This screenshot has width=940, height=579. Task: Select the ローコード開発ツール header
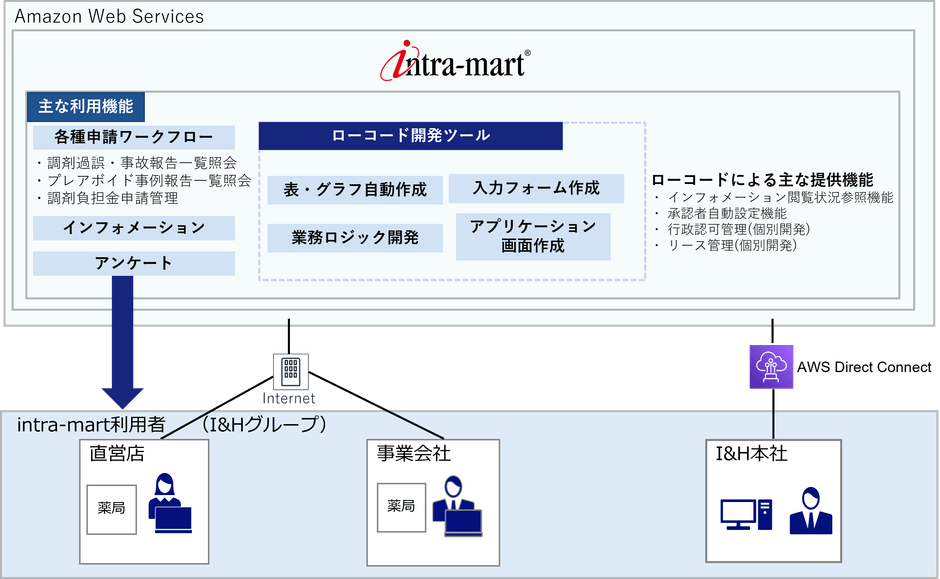point(411,135)
